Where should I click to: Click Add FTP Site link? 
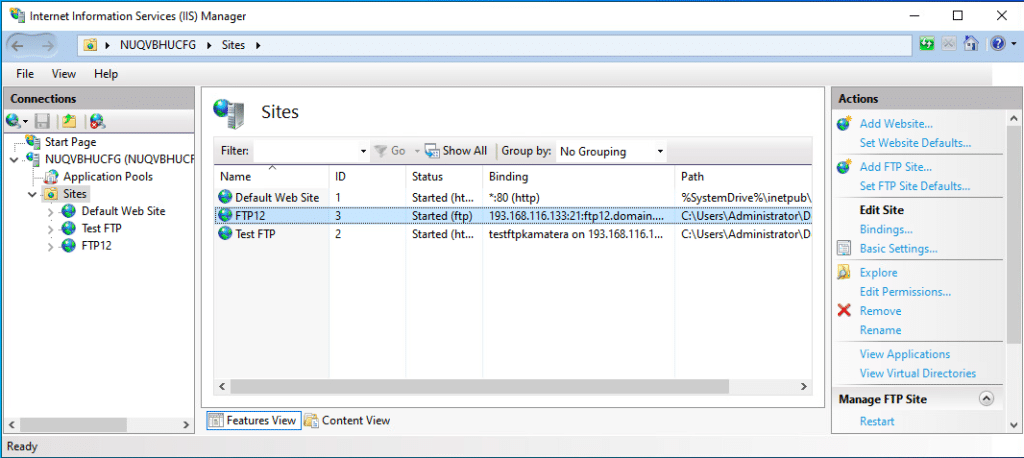pyautogui.click(x=895, y=167)
